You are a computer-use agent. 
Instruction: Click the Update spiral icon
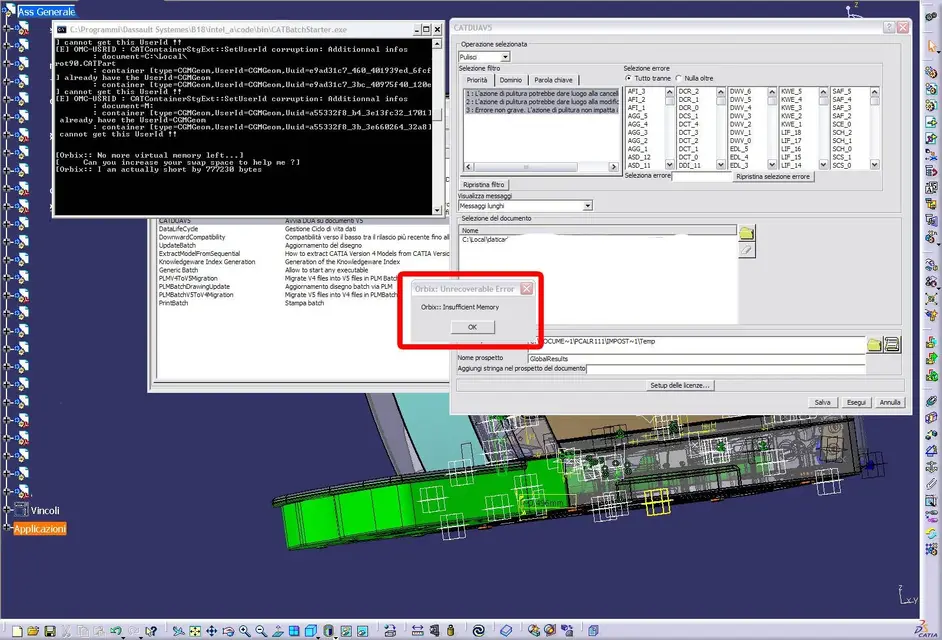[478, 630]
